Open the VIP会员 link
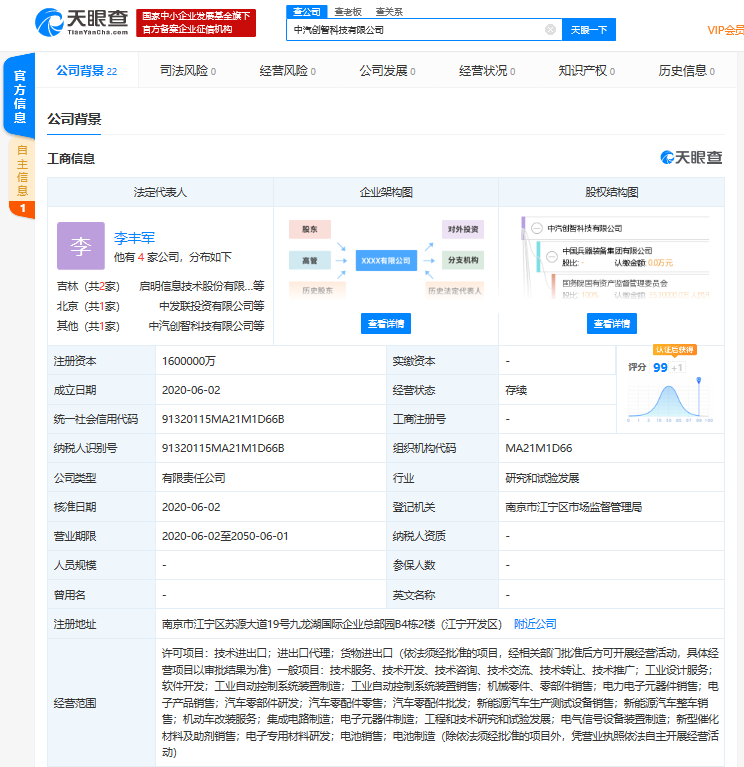The width and height of the screenshot is (744, 767). tap(725, 30)
